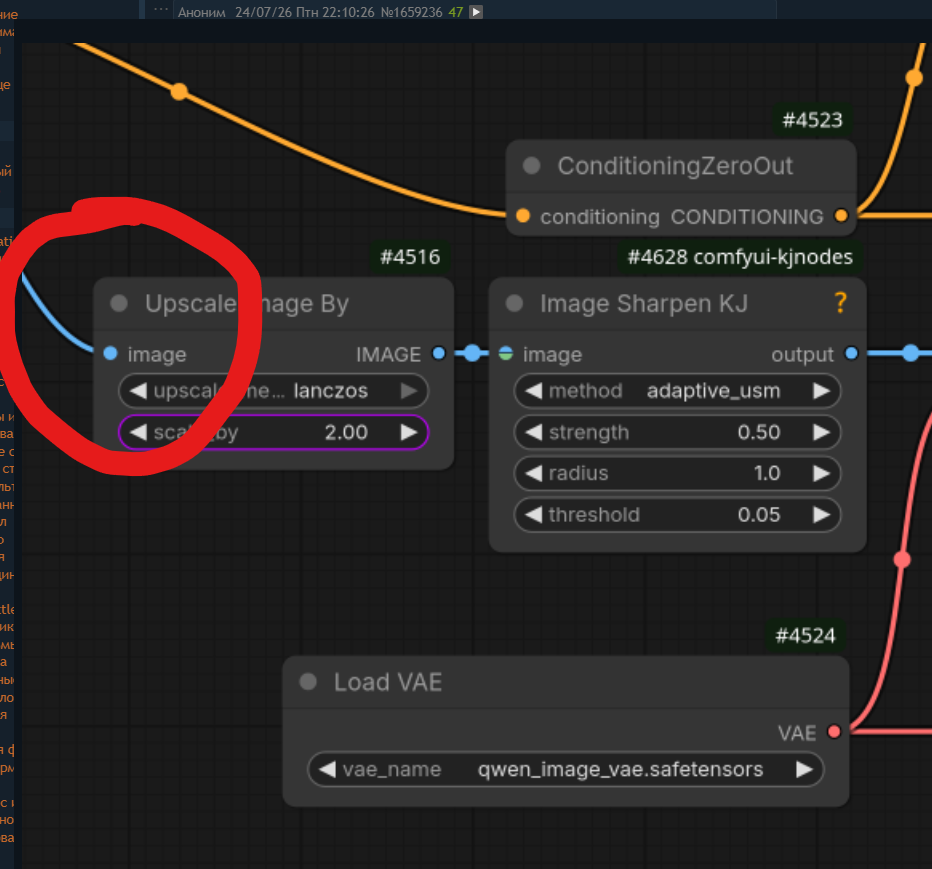This screenshot has width=932, height=869.
Task: Edit the scale_by 2.00 field
Action: [x=273, y=432]
